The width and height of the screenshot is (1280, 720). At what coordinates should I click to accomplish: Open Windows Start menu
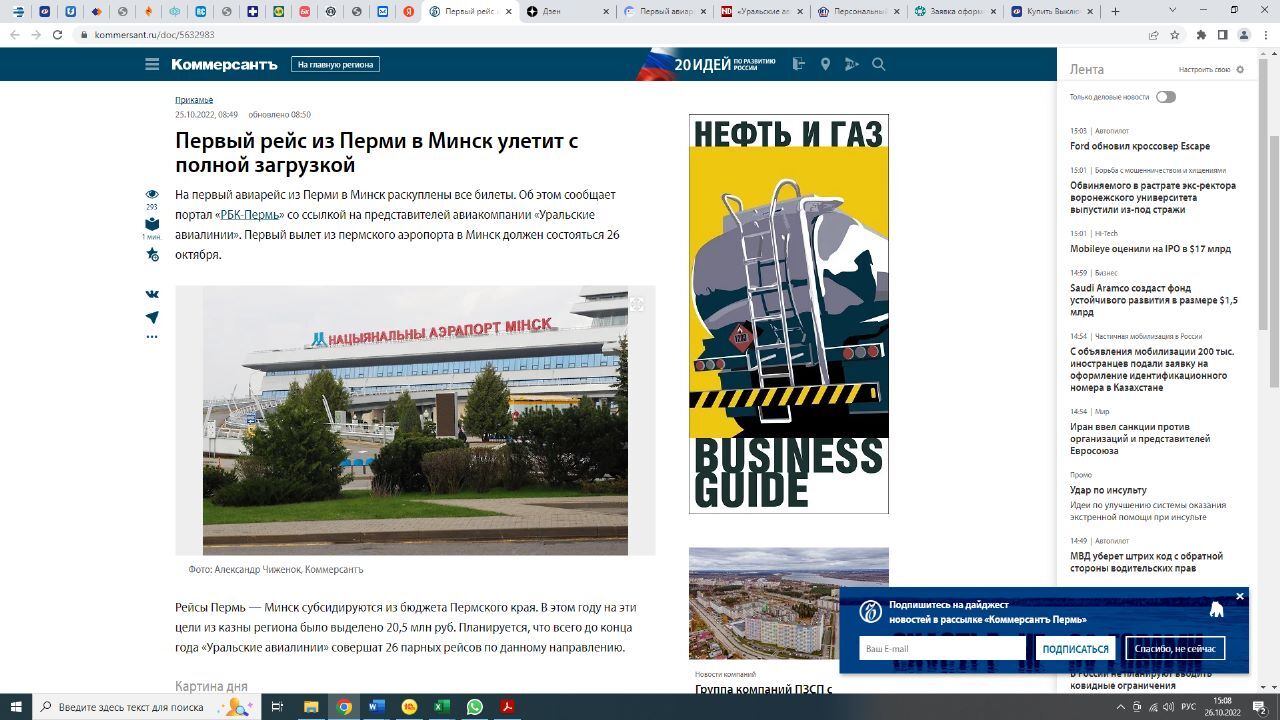(x=16, y=707)
